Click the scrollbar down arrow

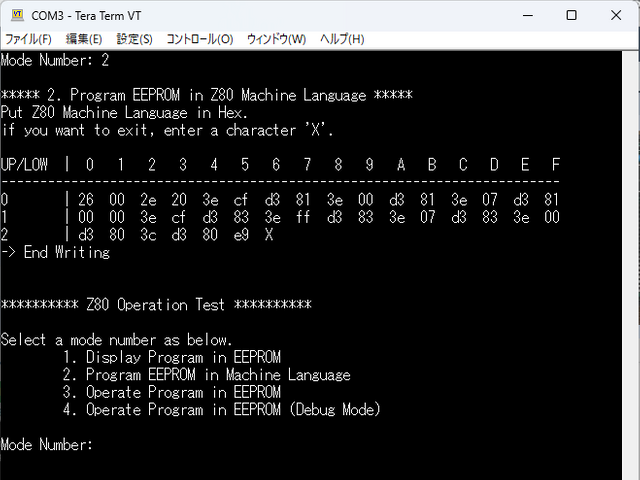(630, 470)
